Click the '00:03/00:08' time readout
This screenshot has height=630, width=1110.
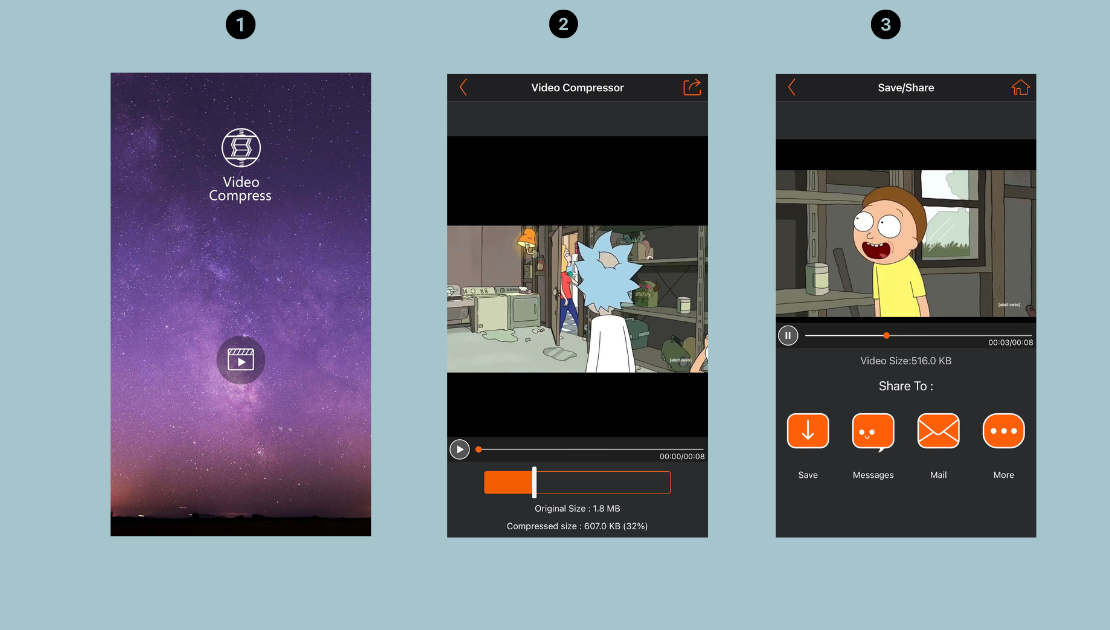click(1010, 343)
